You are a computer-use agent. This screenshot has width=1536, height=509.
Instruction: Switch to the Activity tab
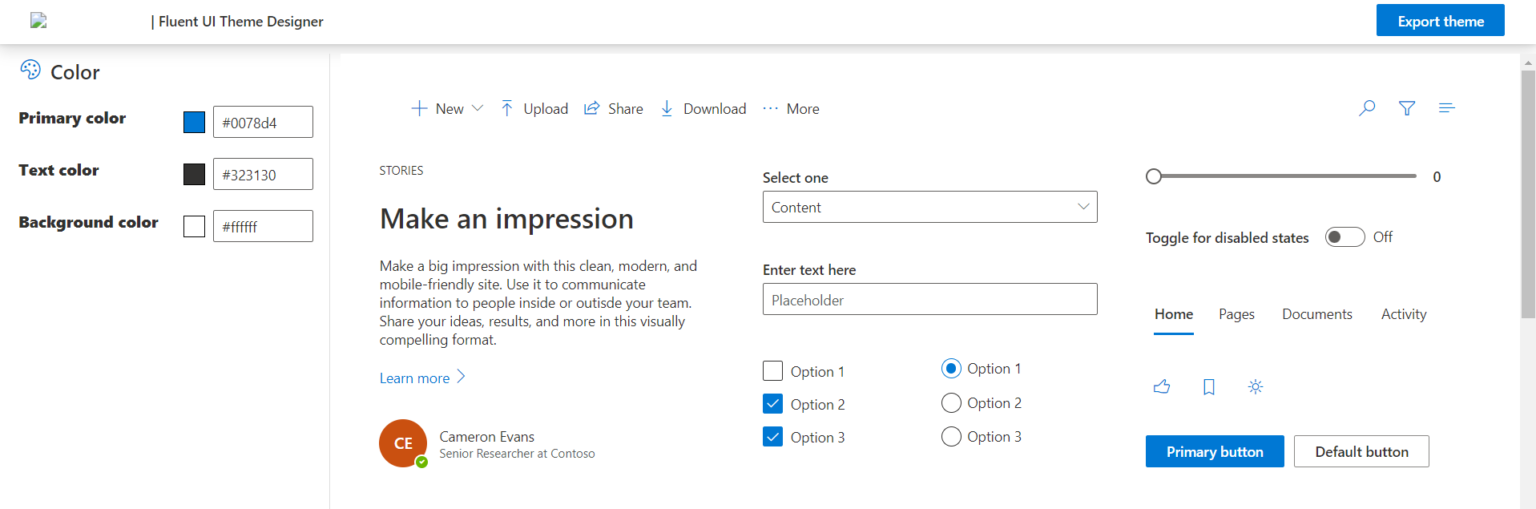1403,314
